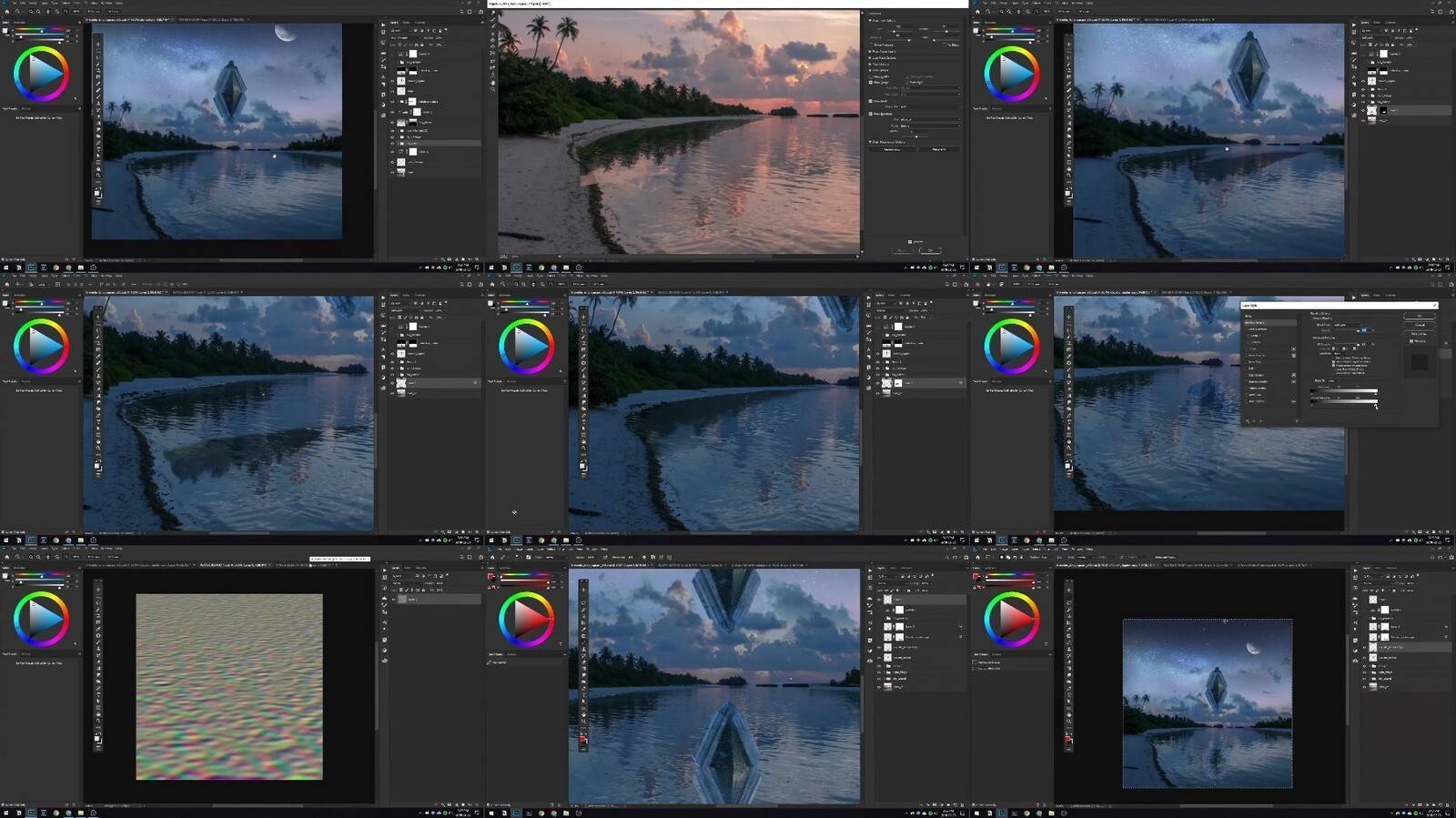Collapse Brush Reconstruct Options section in the Liquify window
The image size is (1456, 818).
[x=871, y=142]
